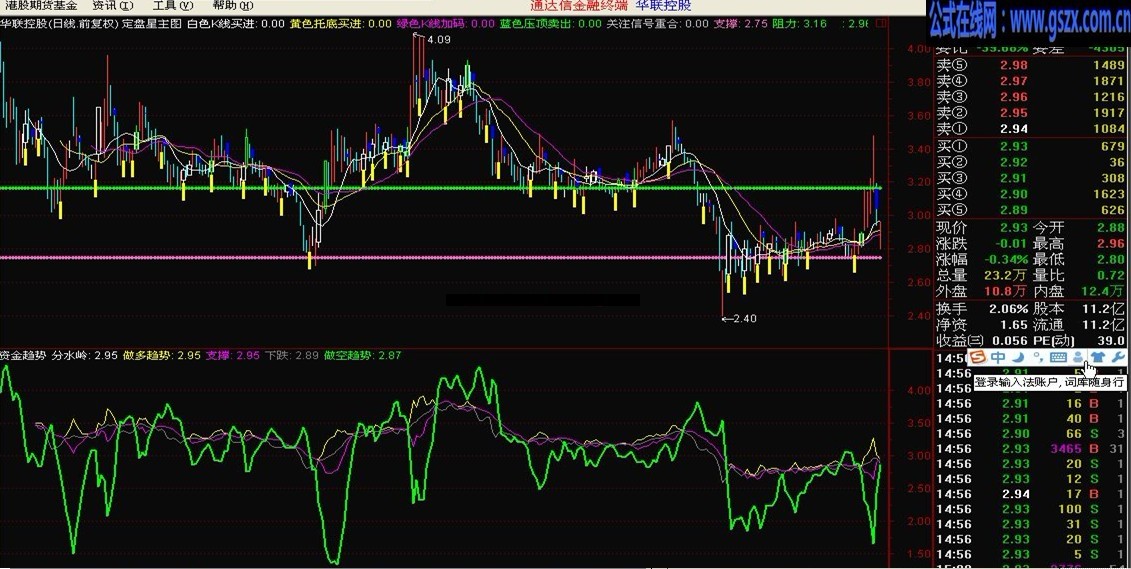Click the 外盘 10.8万 value
Viewport: 1131px width, 569px height.
[x=1007, y=291]
